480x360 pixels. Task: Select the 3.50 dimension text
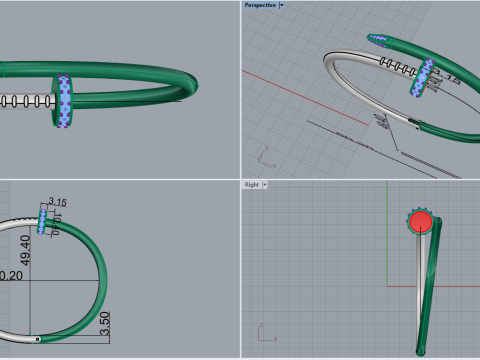click(105, 323)
